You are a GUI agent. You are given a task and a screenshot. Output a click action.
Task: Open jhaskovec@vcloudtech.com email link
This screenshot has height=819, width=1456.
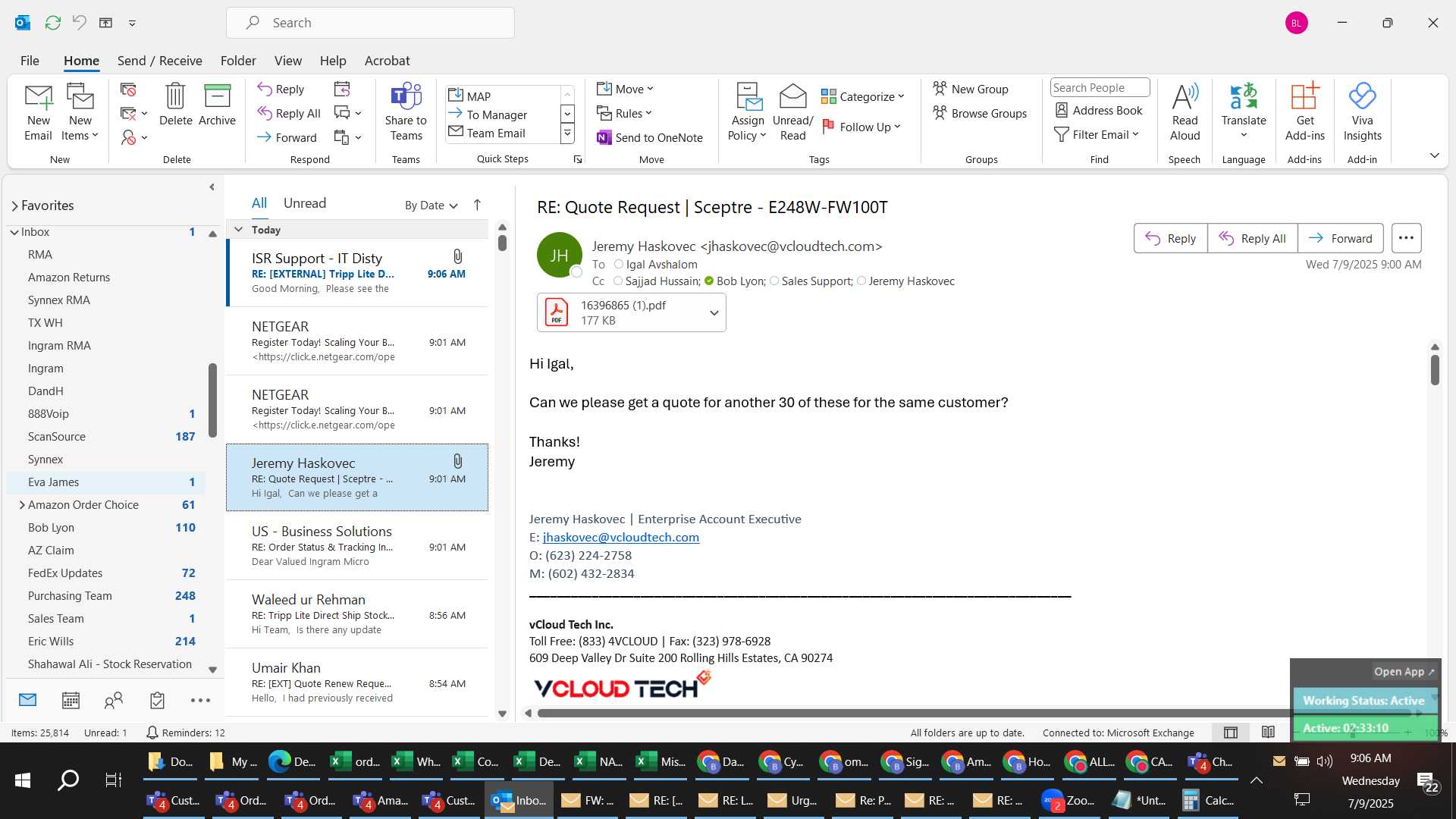[621, 538]
